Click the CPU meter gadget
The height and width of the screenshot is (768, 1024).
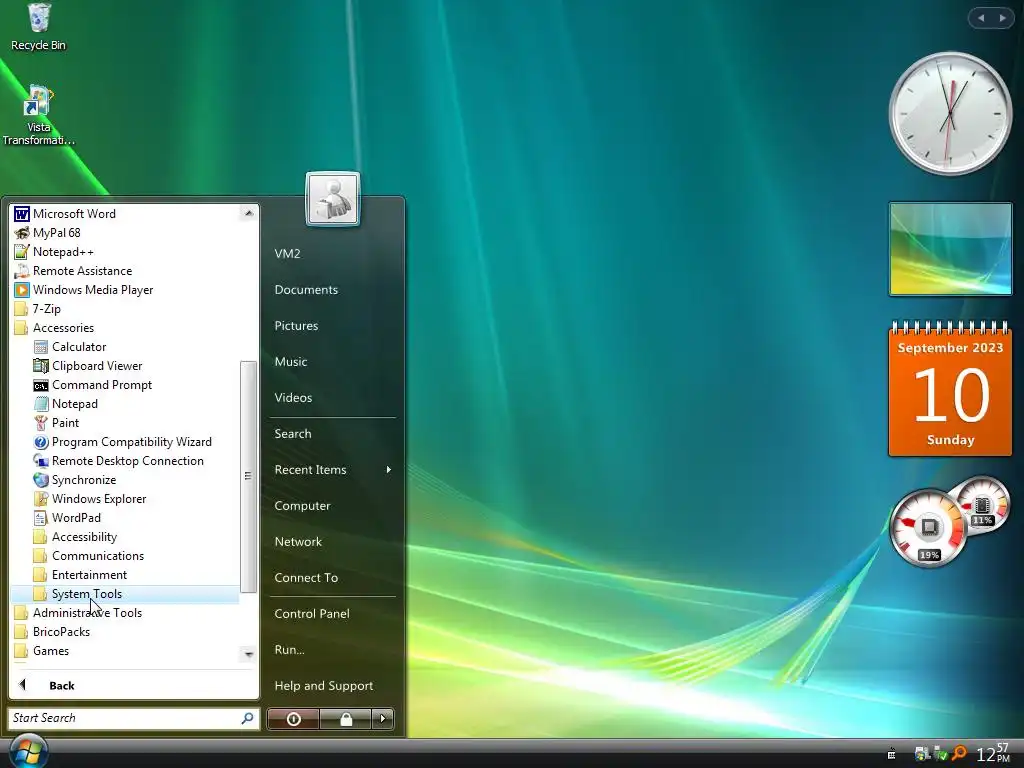(928, 528)
